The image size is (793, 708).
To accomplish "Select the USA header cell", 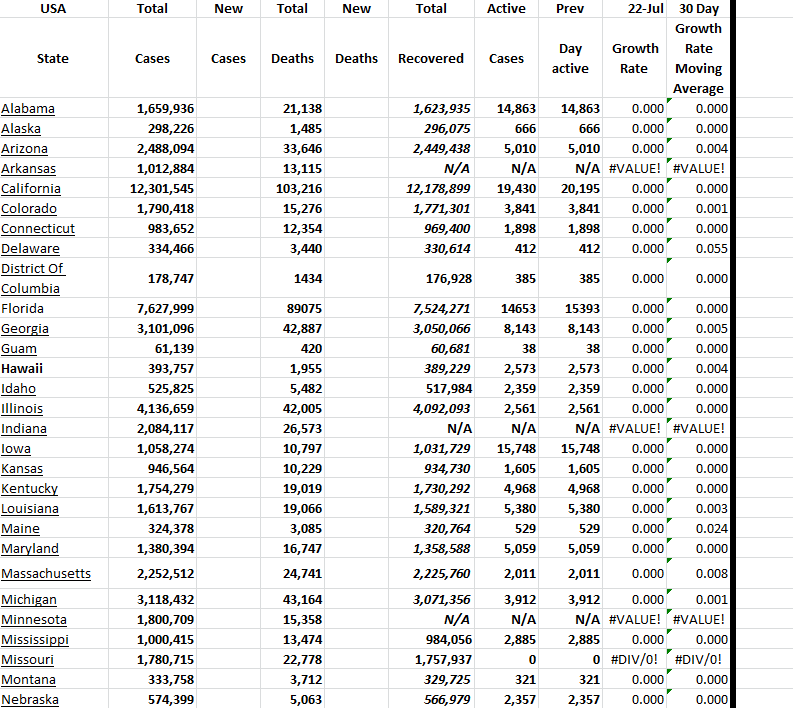I will point(54,9).
